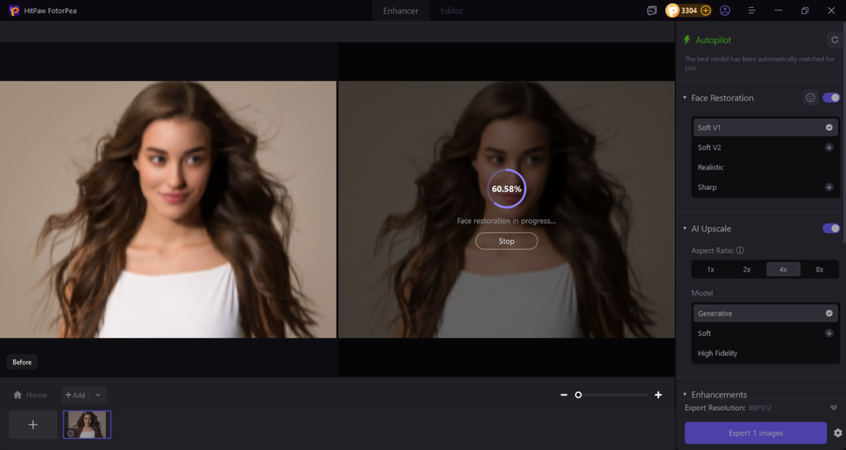Select 1x upscale ratio
The image size is (846, 450).
pos(711,269)
